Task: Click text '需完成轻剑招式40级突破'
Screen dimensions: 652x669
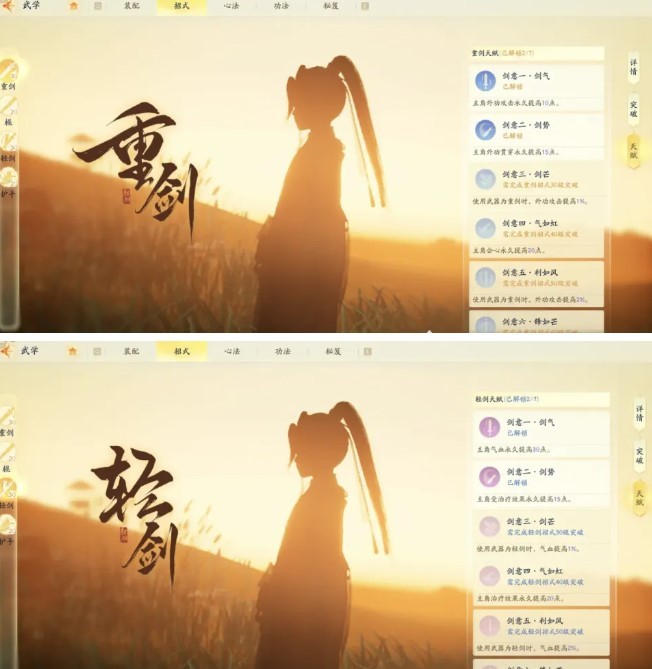Action: coord(545,582)
